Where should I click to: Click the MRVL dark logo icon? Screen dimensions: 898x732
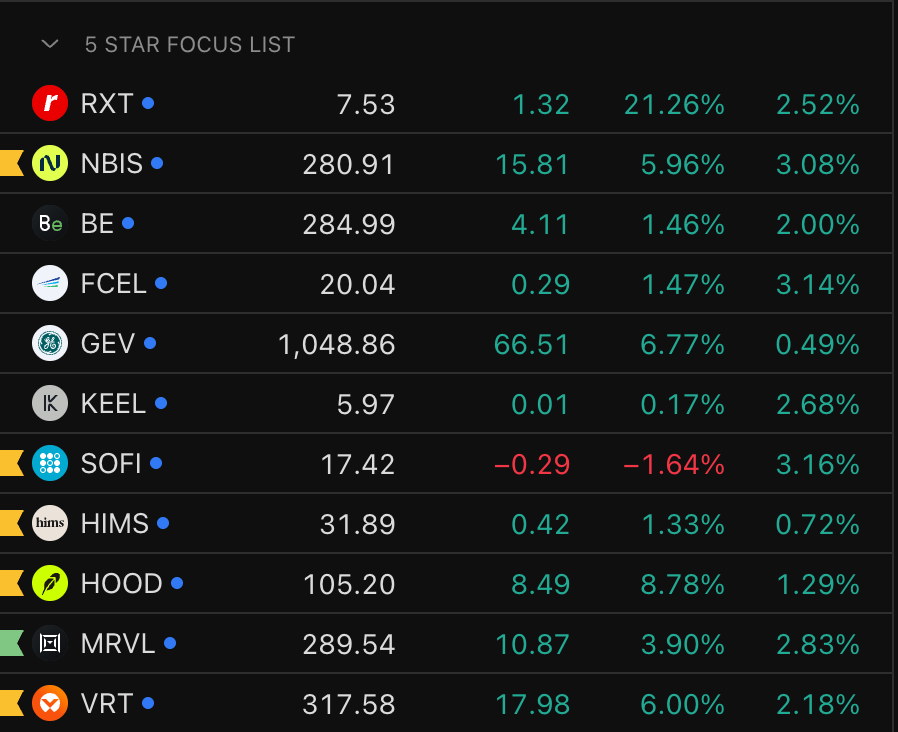tap(50, 643)
